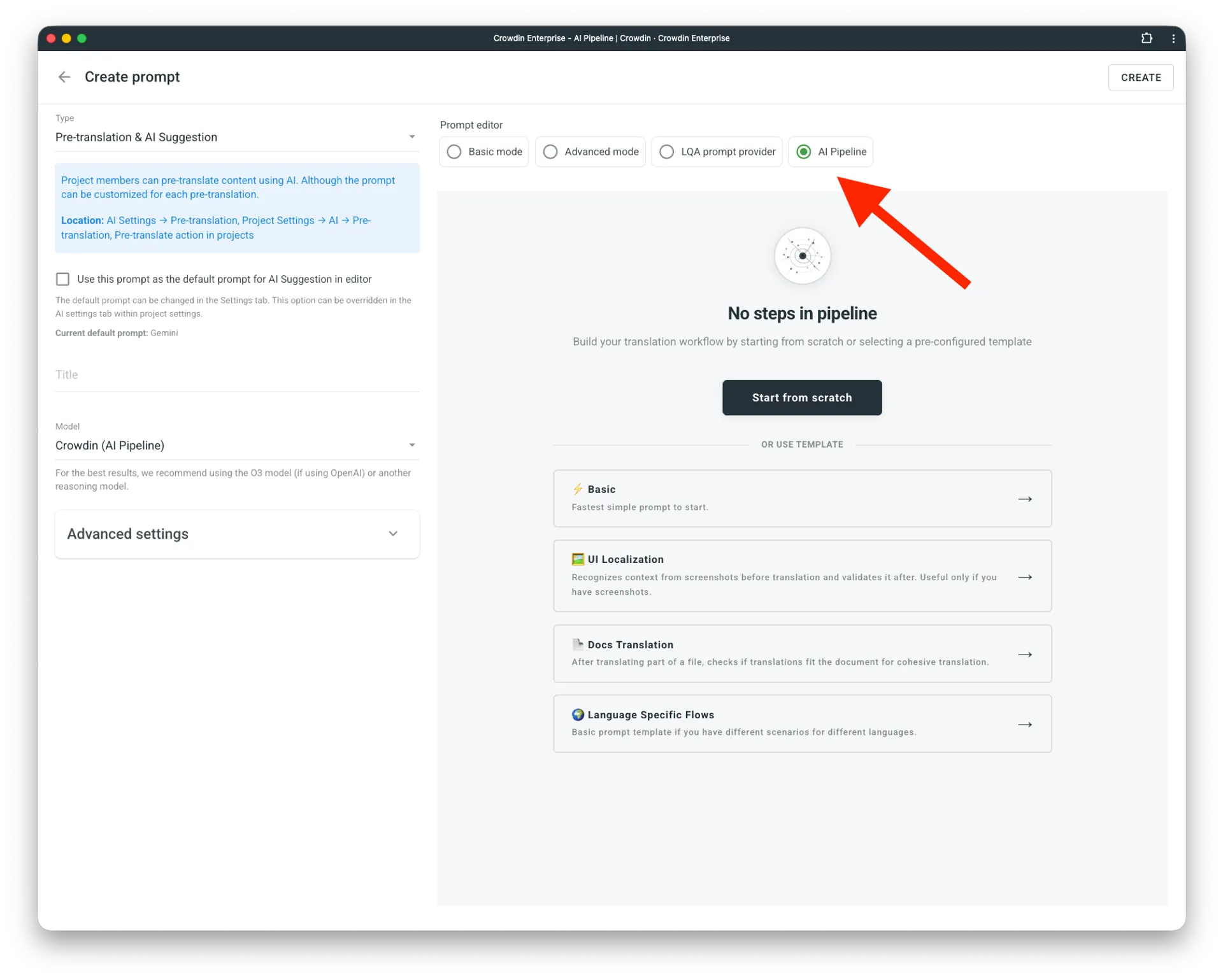Click the arrow on the Docs Translation card

point(1025,654)
